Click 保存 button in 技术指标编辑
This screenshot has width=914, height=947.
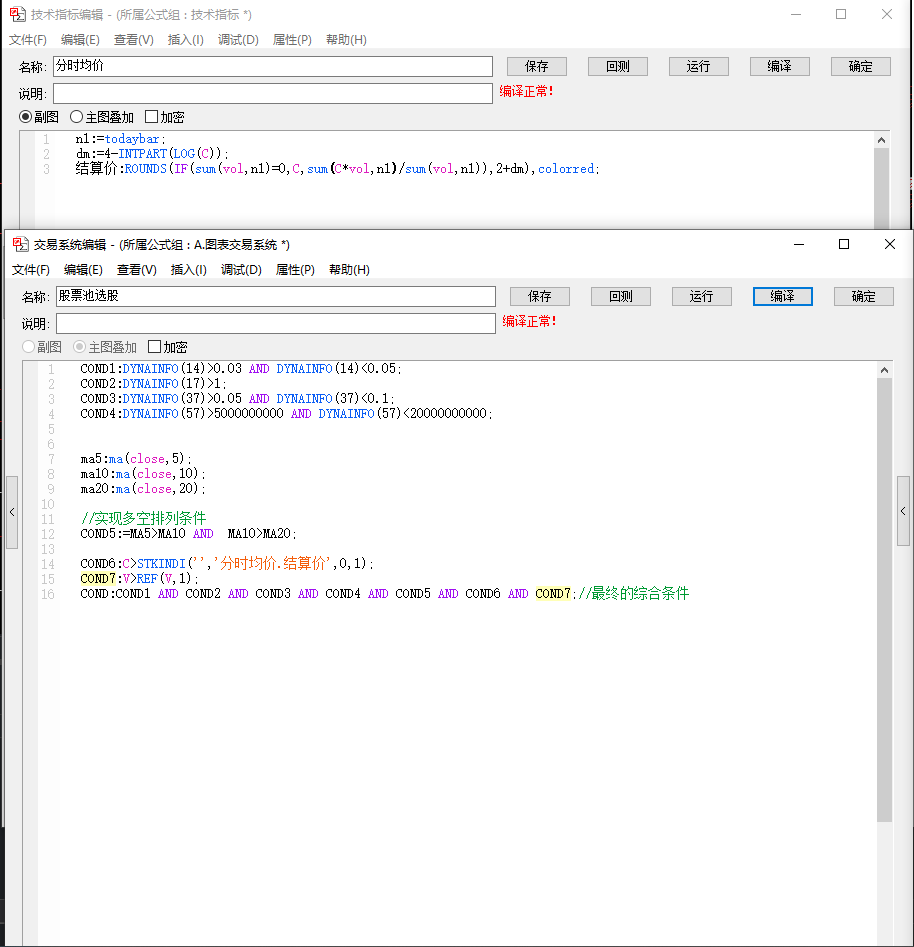point(537,66)
